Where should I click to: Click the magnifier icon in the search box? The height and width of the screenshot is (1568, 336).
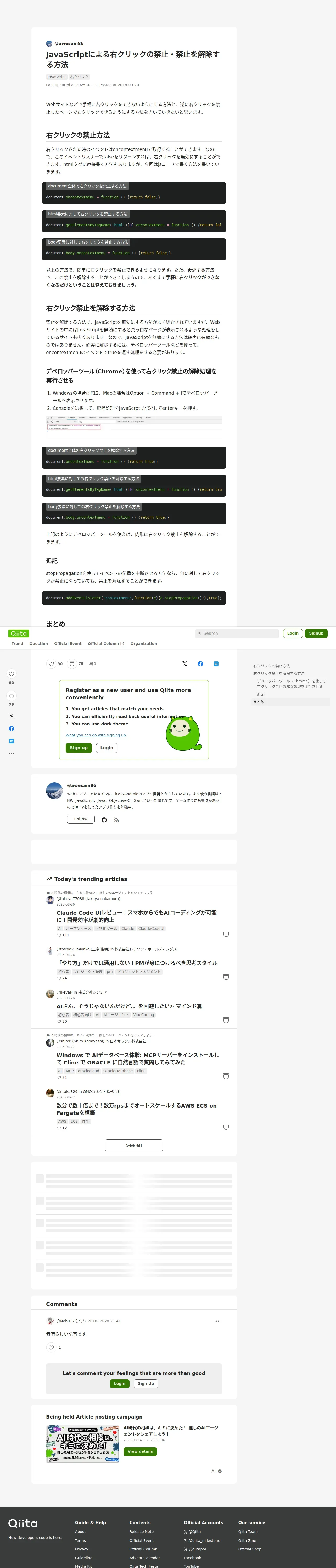click(x=199, y=634)
